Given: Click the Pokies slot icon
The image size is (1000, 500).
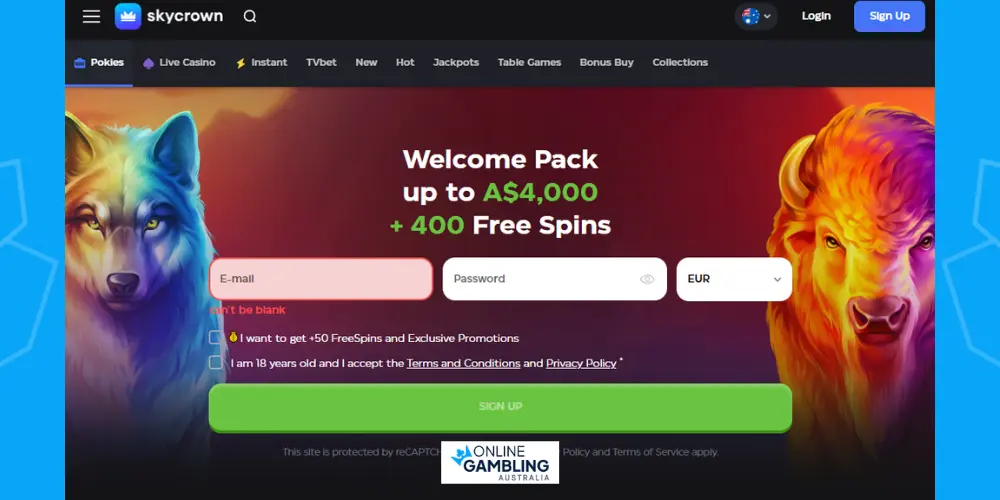Looking at the screenshot, I should click(x=80, y=63).
